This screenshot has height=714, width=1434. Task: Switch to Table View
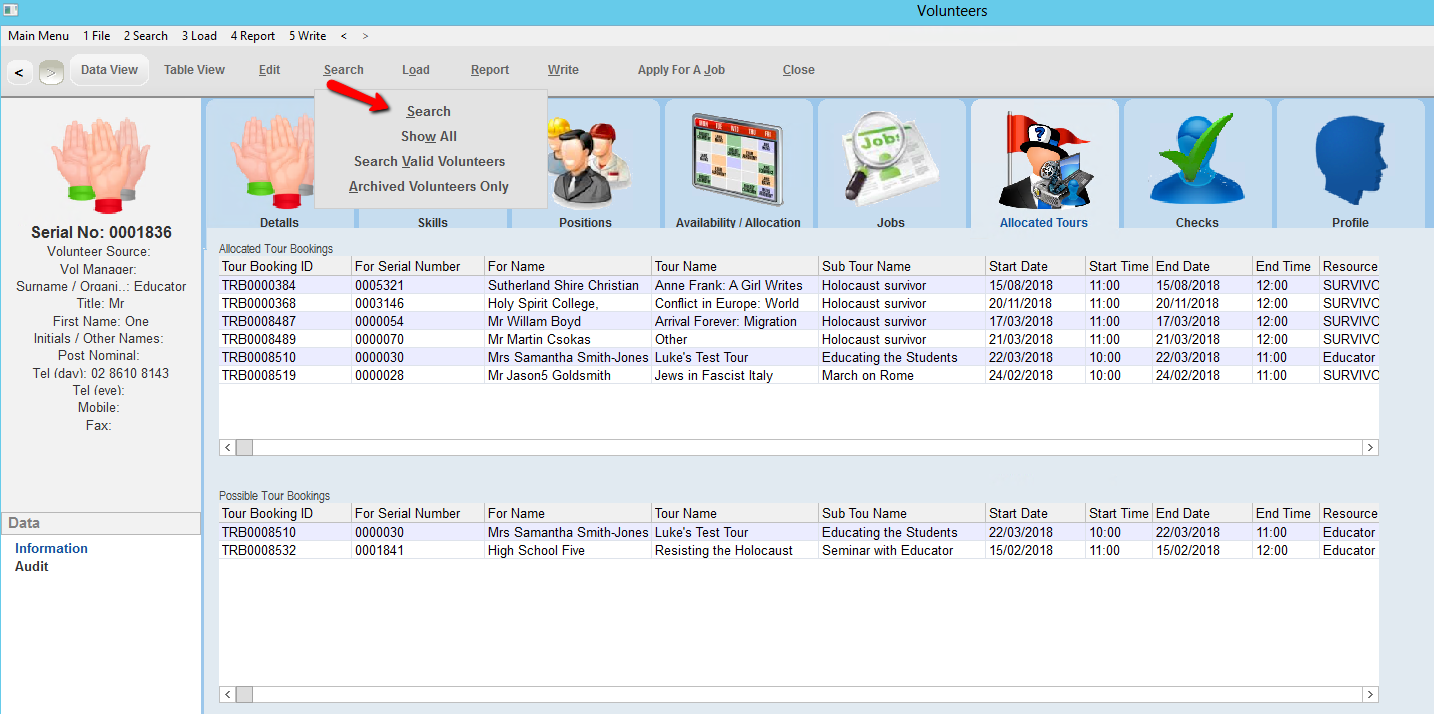tap(194, 70)
